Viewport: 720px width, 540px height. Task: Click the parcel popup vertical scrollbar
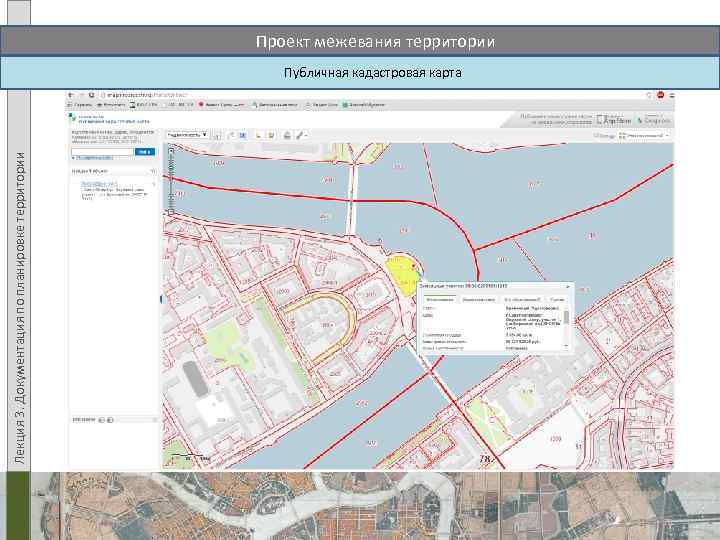pyautogui.click(x=566, y=317)
